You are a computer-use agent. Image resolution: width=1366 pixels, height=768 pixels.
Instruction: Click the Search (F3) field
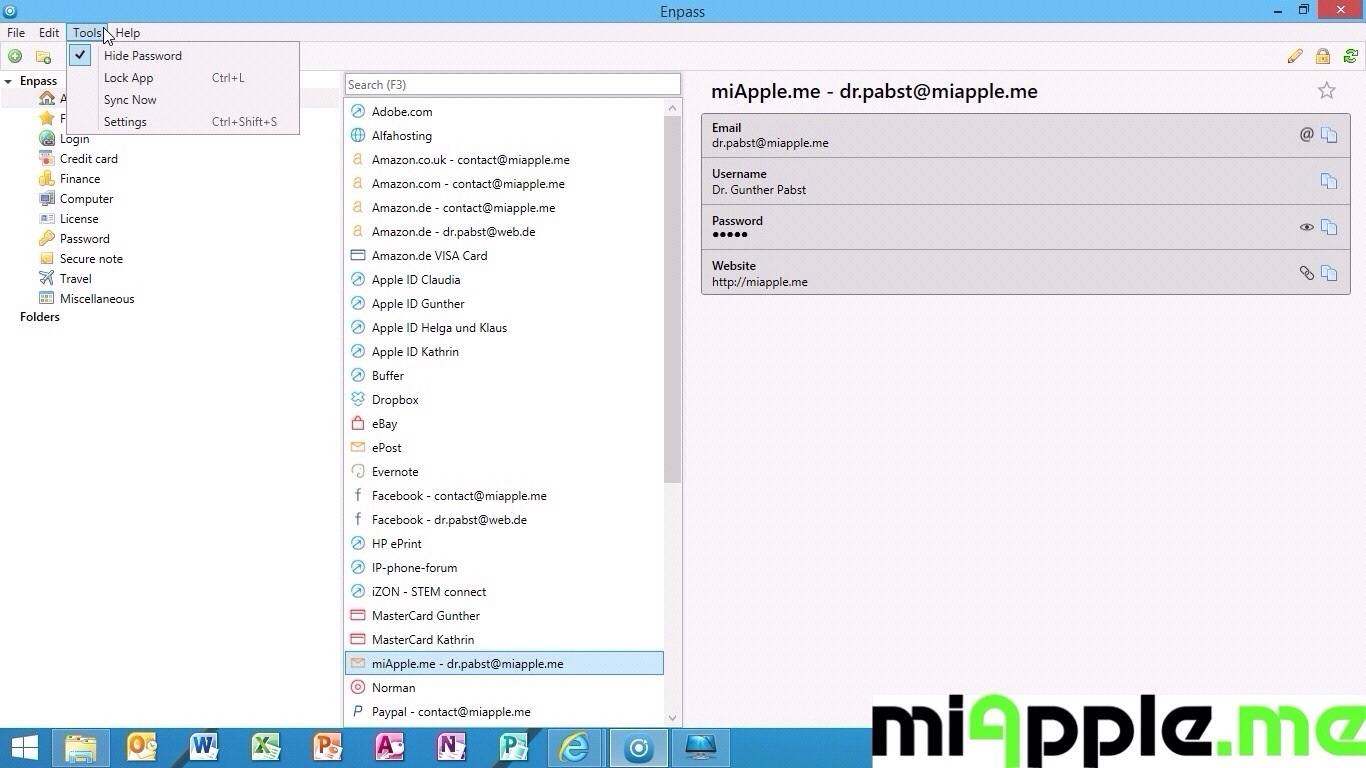tap(512, 85)
